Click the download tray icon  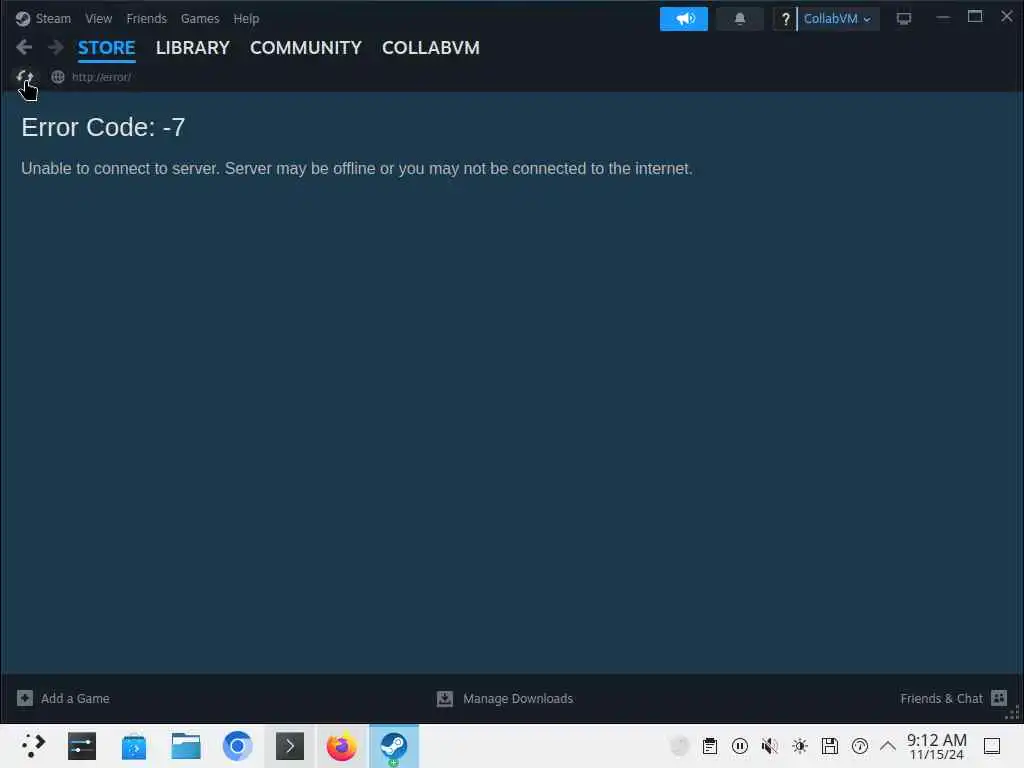445,699
